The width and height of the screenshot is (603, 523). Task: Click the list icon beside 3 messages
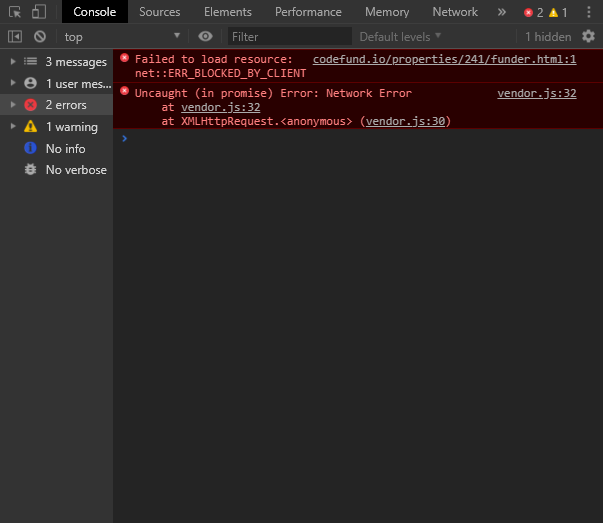(x=30, y=62)
